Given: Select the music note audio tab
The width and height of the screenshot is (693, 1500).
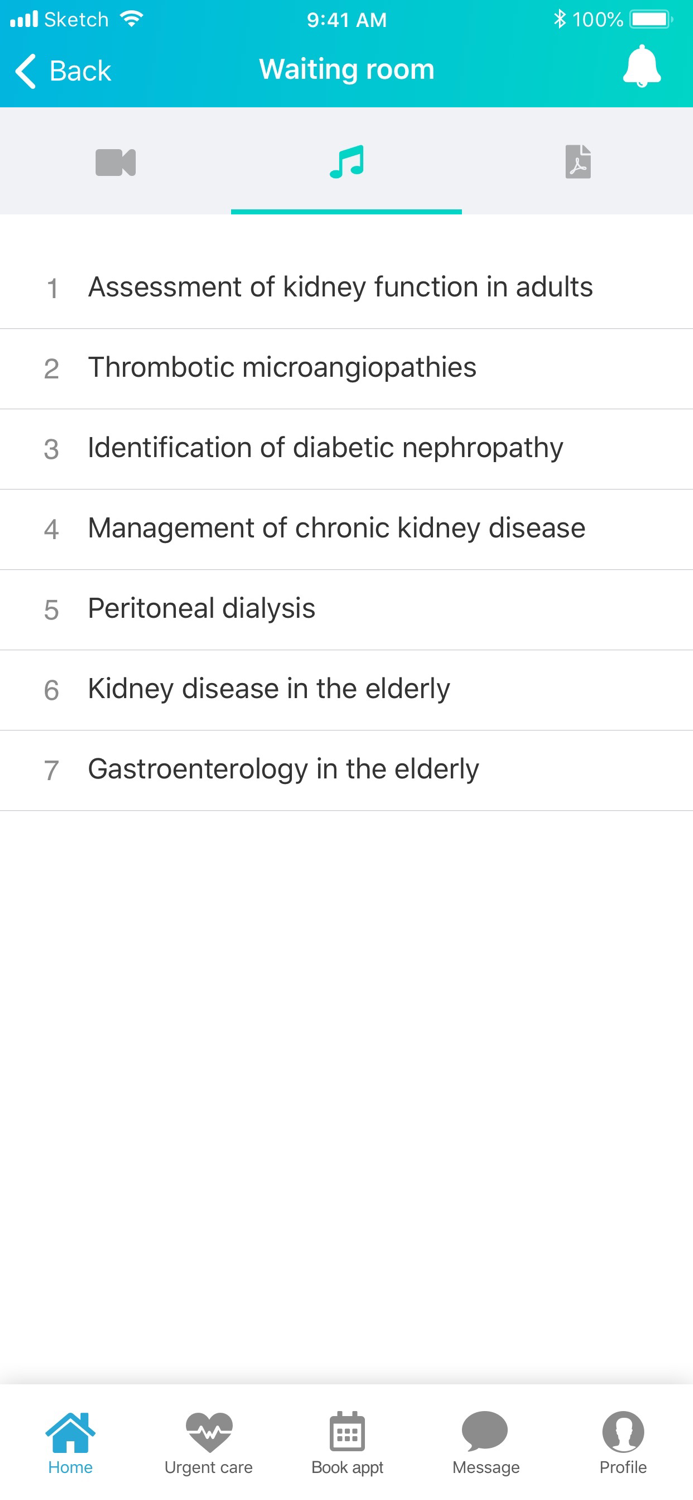Looking at the screenshot, I should pyautogui.click(x=346, y=162).
